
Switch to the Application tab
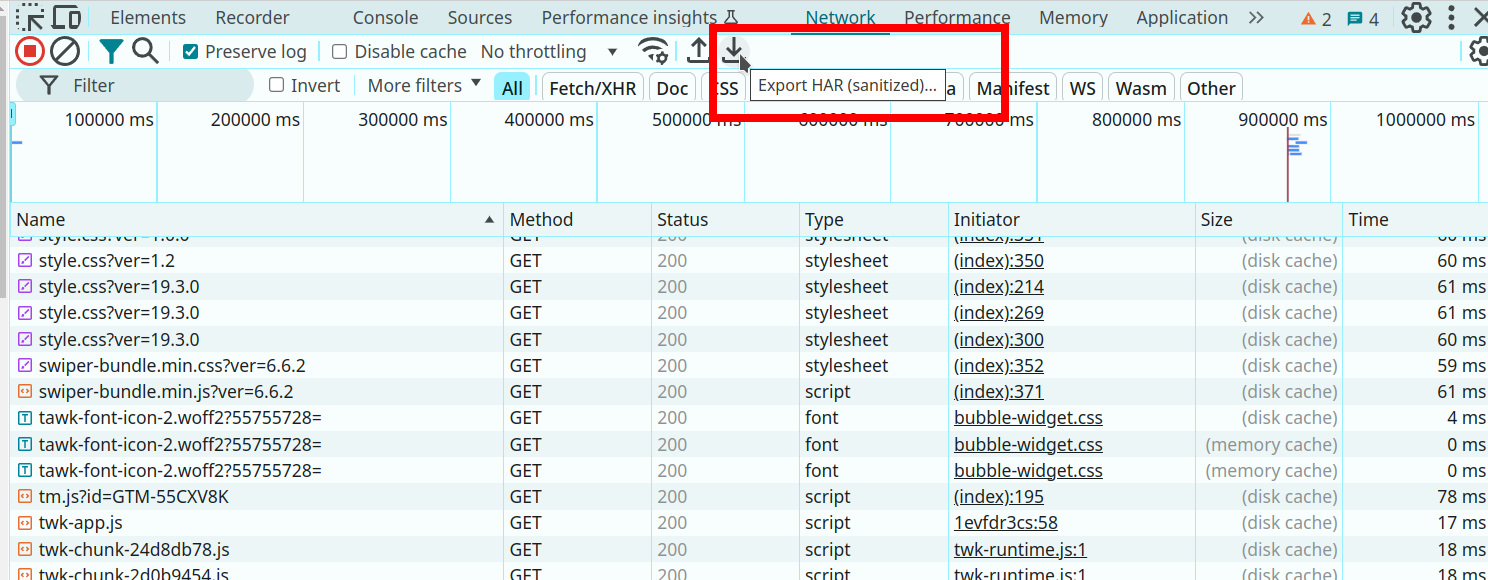1181,17
